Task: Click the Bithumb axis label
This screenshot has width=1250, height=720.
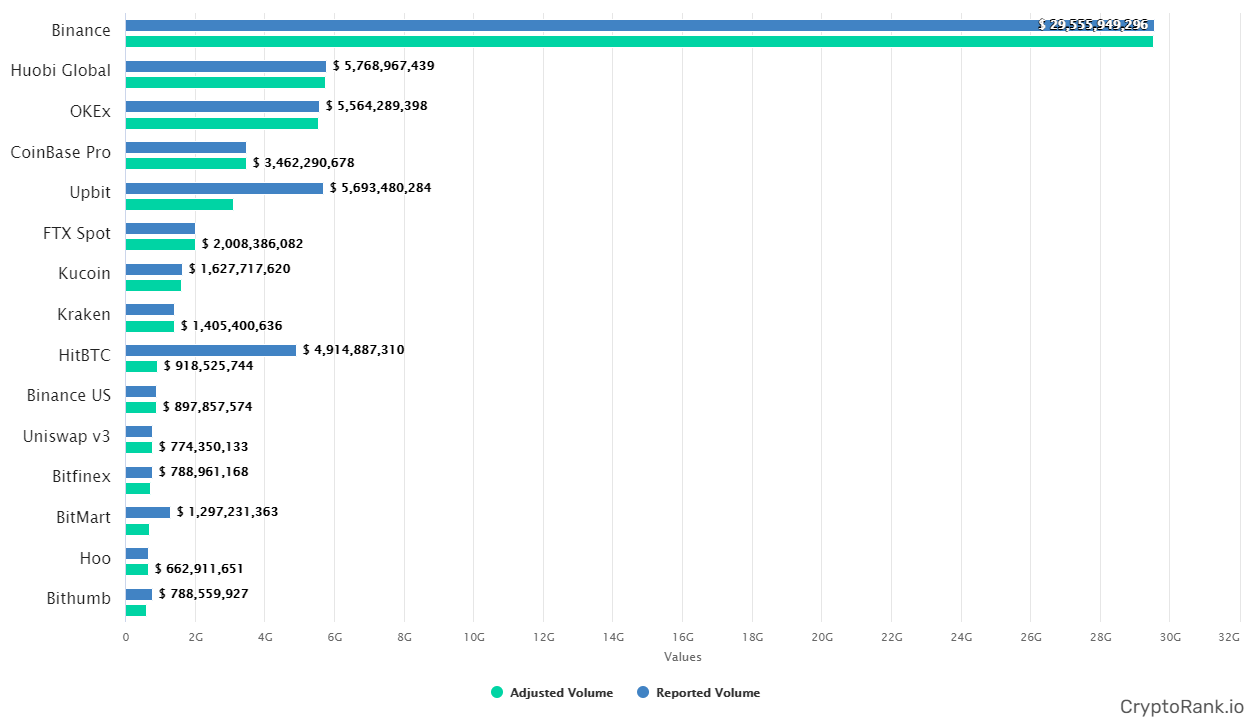Action: click(79, 599)
